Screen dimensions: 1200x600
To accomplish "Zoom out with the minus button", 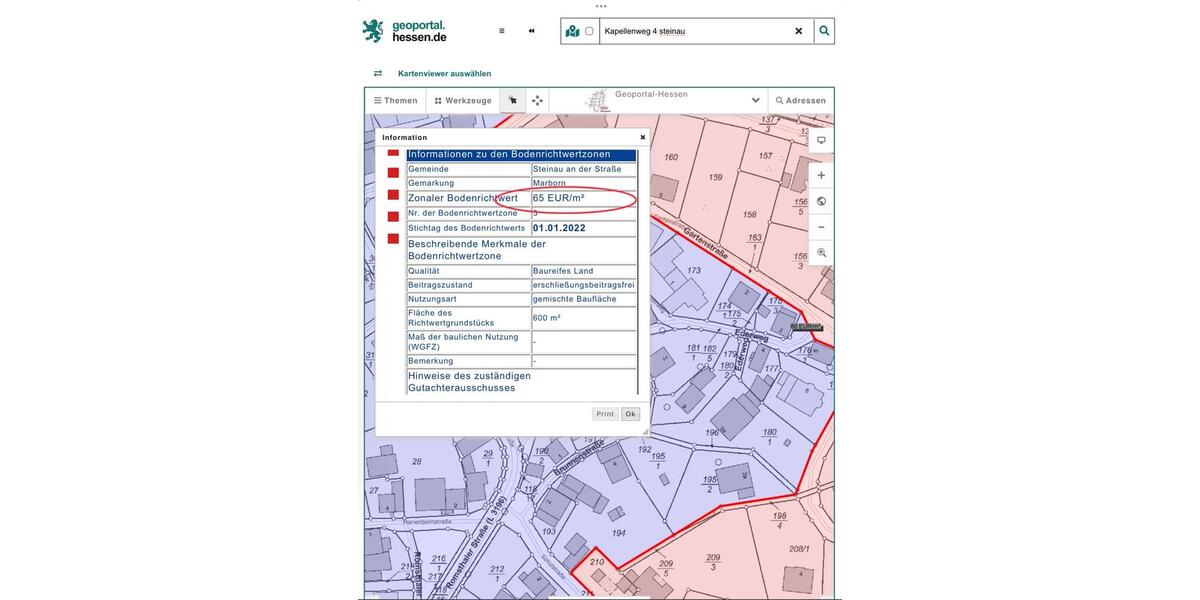I will (x=821, y=227).
